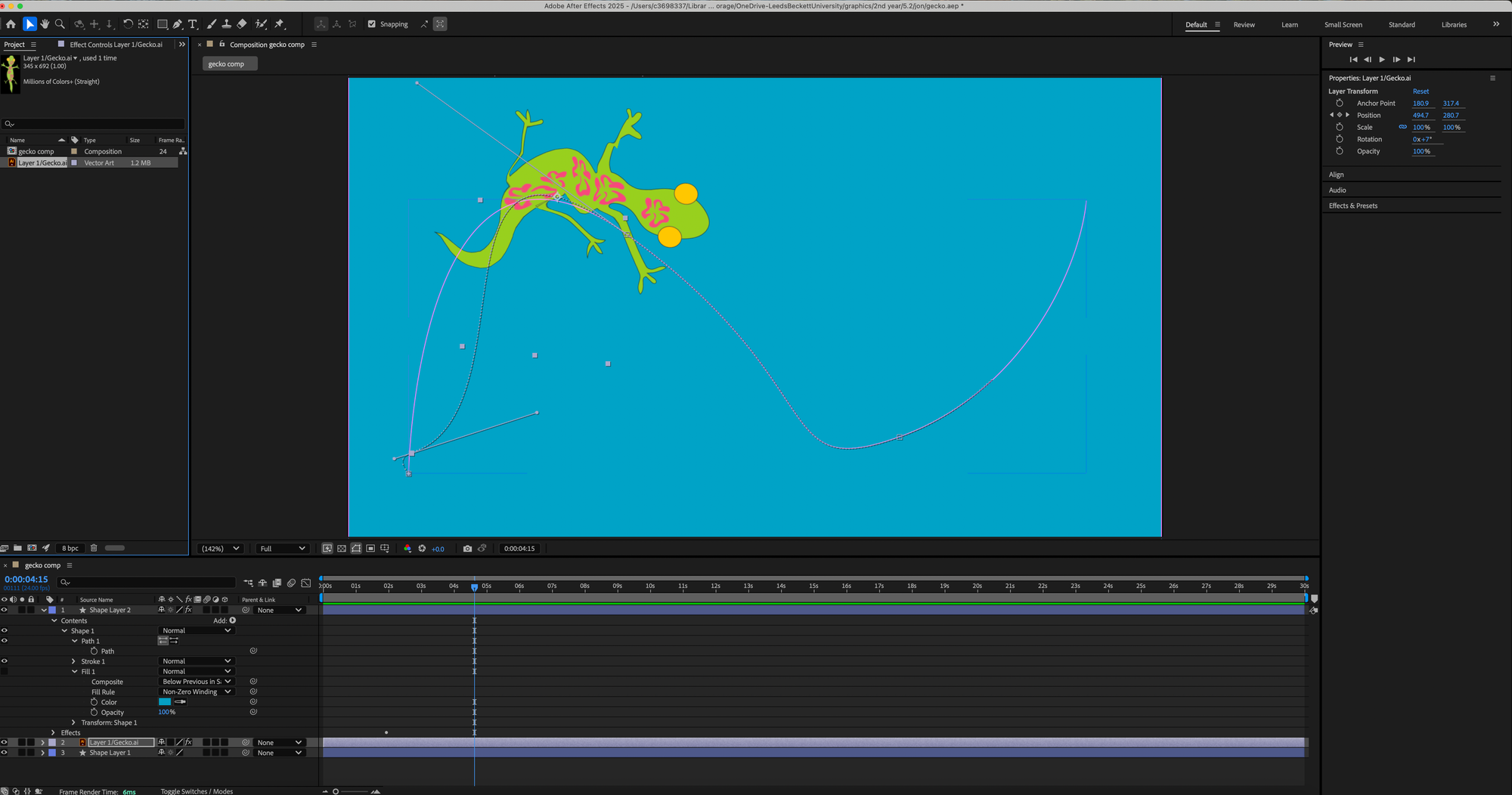Click the Home icon in toolbar

point(11,24)
